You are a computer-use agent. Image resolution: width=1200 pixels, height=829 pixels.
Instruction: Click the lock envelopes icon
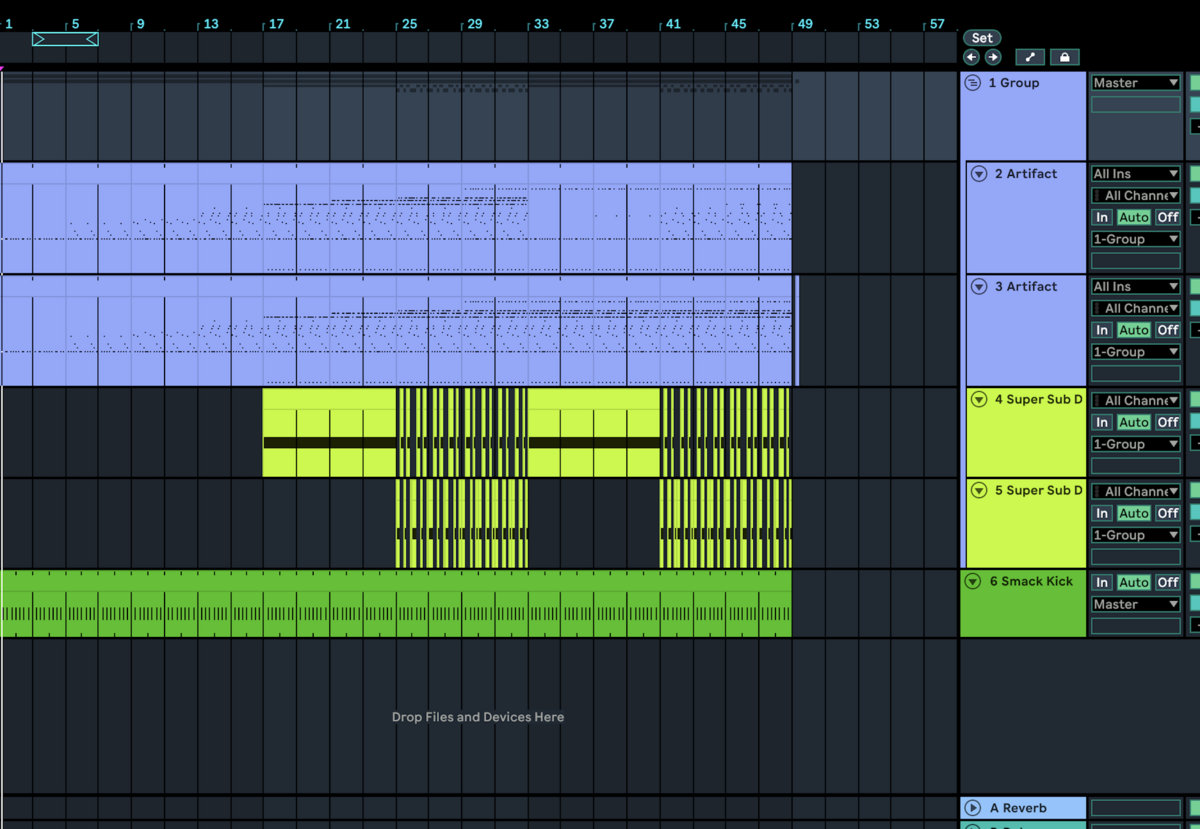[1064, 57]
